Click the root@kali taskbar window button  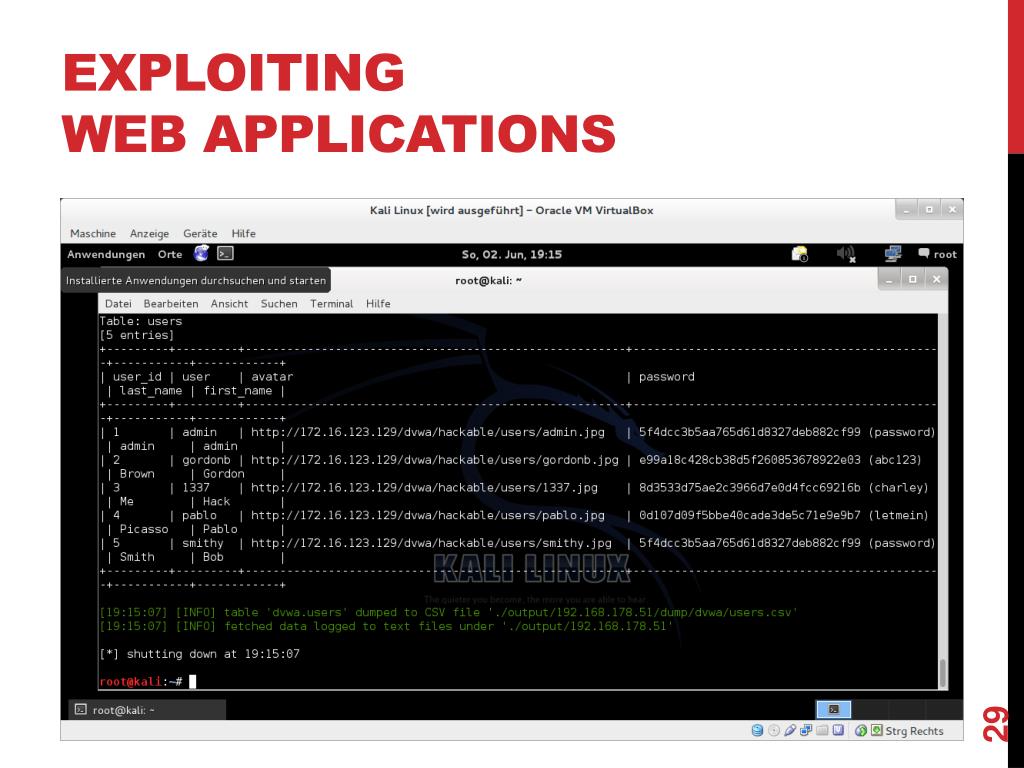tap(147, 710)
